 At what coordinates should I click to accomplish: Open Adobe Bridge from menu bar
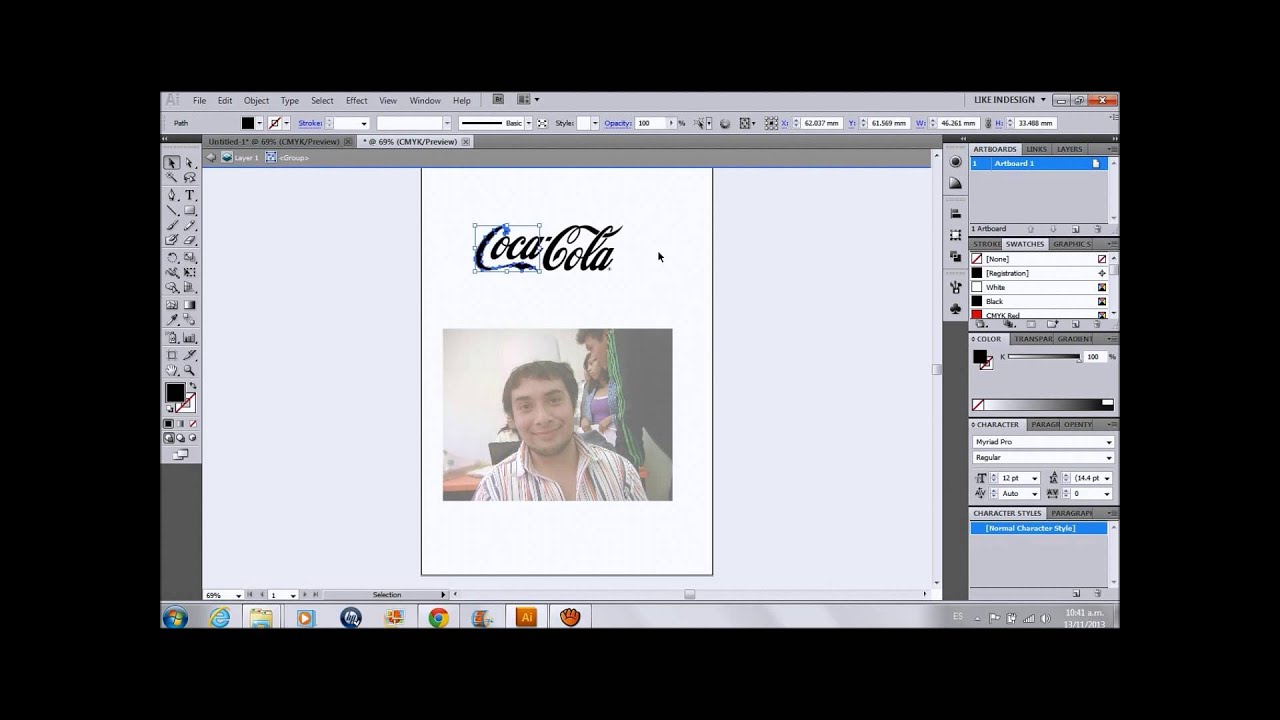498,100
